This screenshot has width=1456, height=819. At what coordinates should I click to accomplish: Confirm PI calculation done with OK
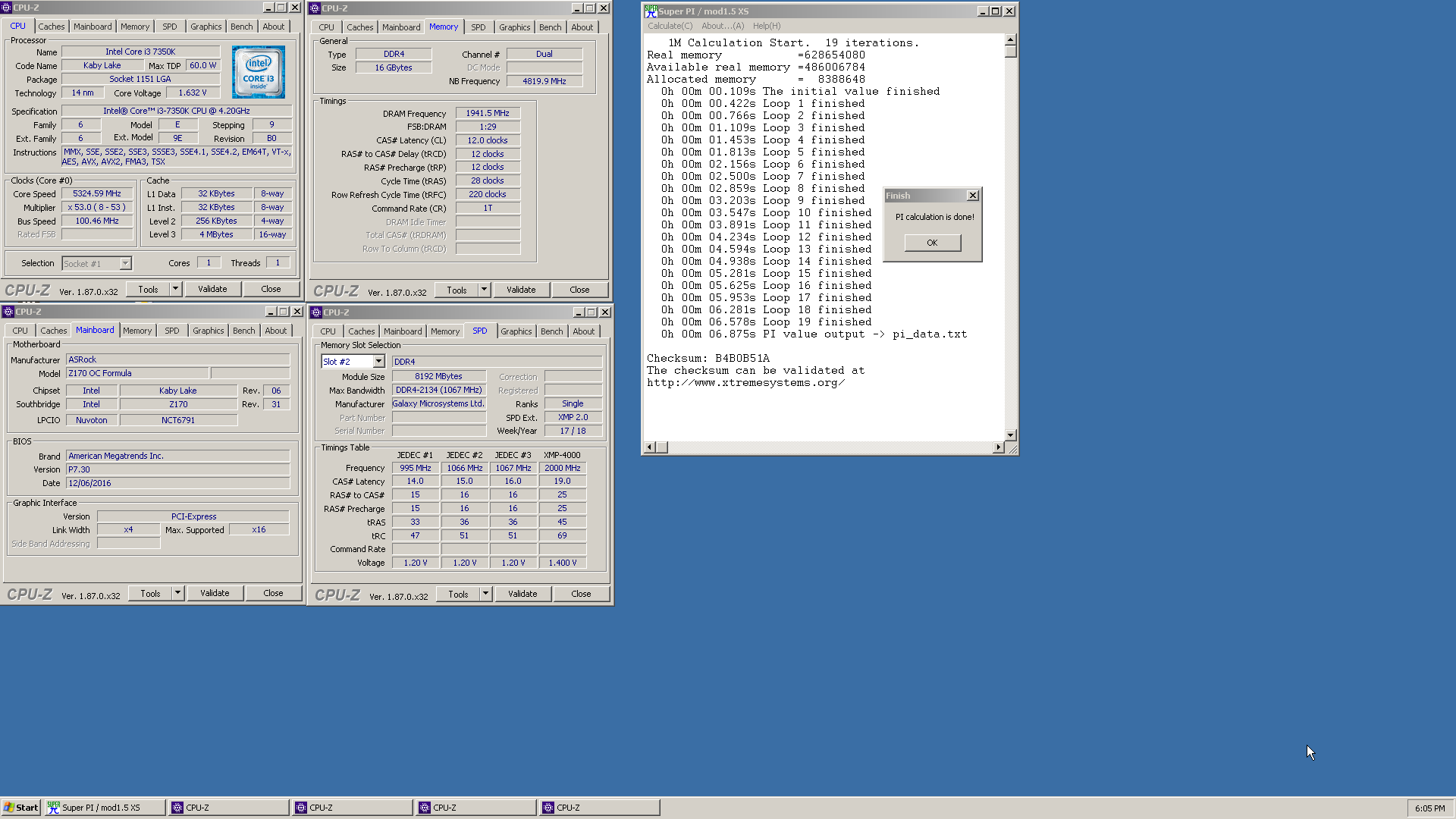click(x=932, y=243)
